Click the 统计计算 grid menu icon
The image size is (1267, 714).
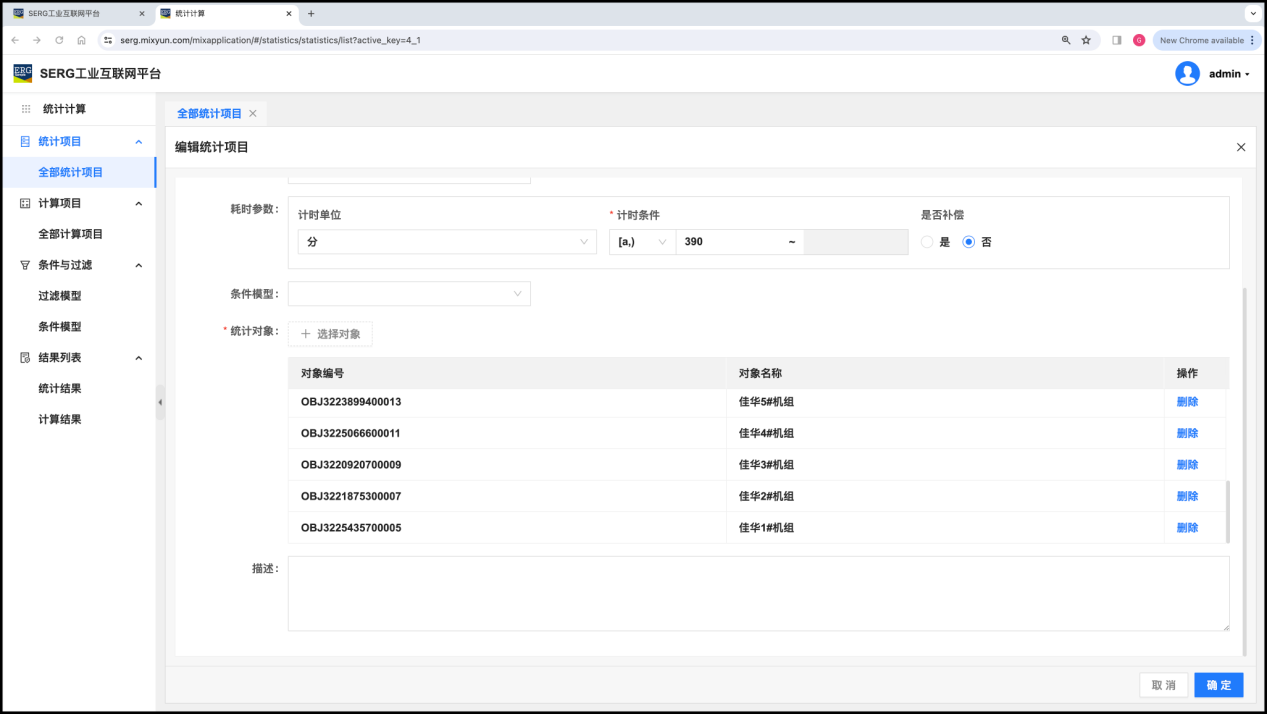click(26, 109)
